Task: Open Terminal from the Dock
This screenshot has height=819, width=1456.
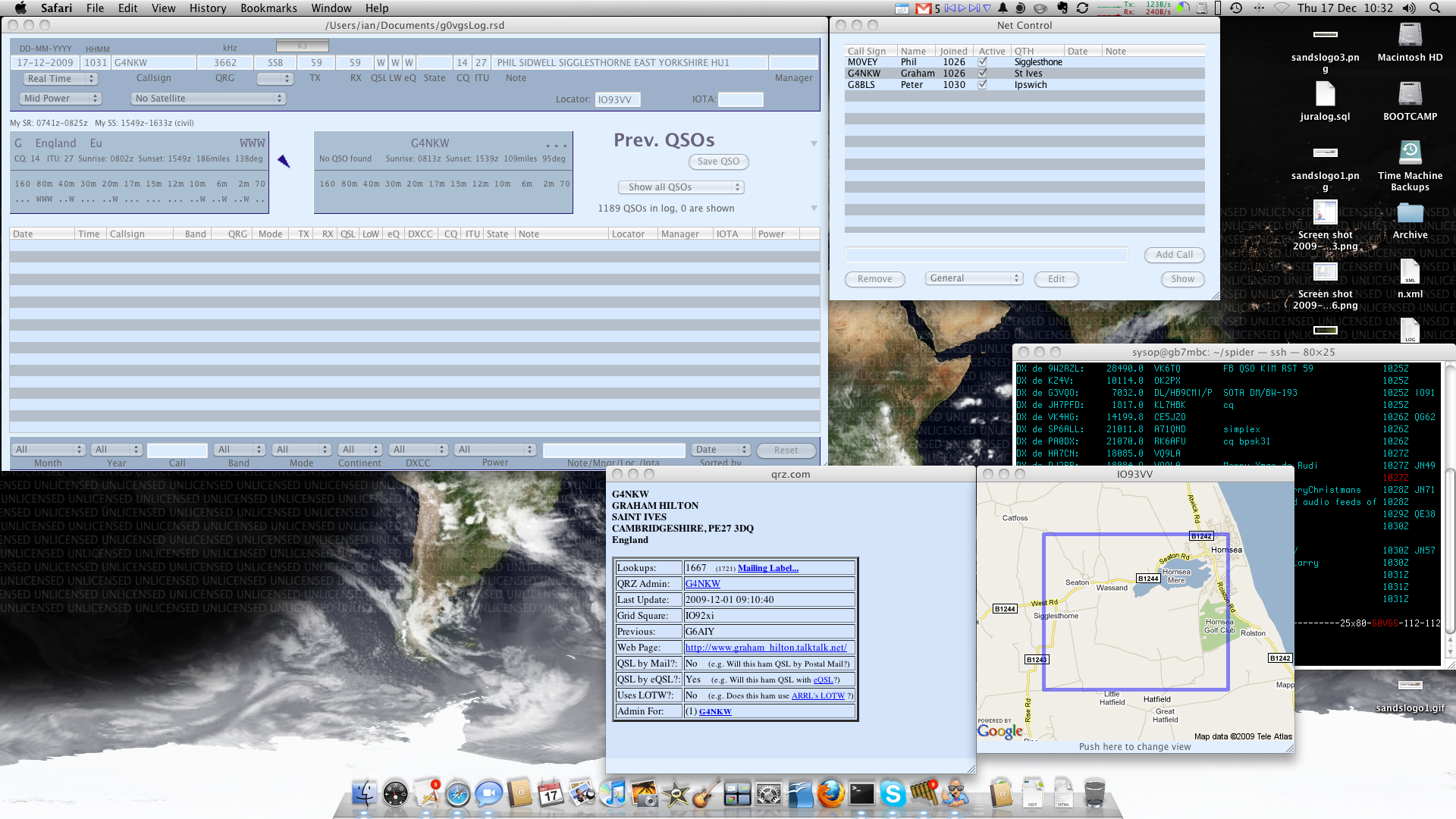Action: [x=861, y=794]
